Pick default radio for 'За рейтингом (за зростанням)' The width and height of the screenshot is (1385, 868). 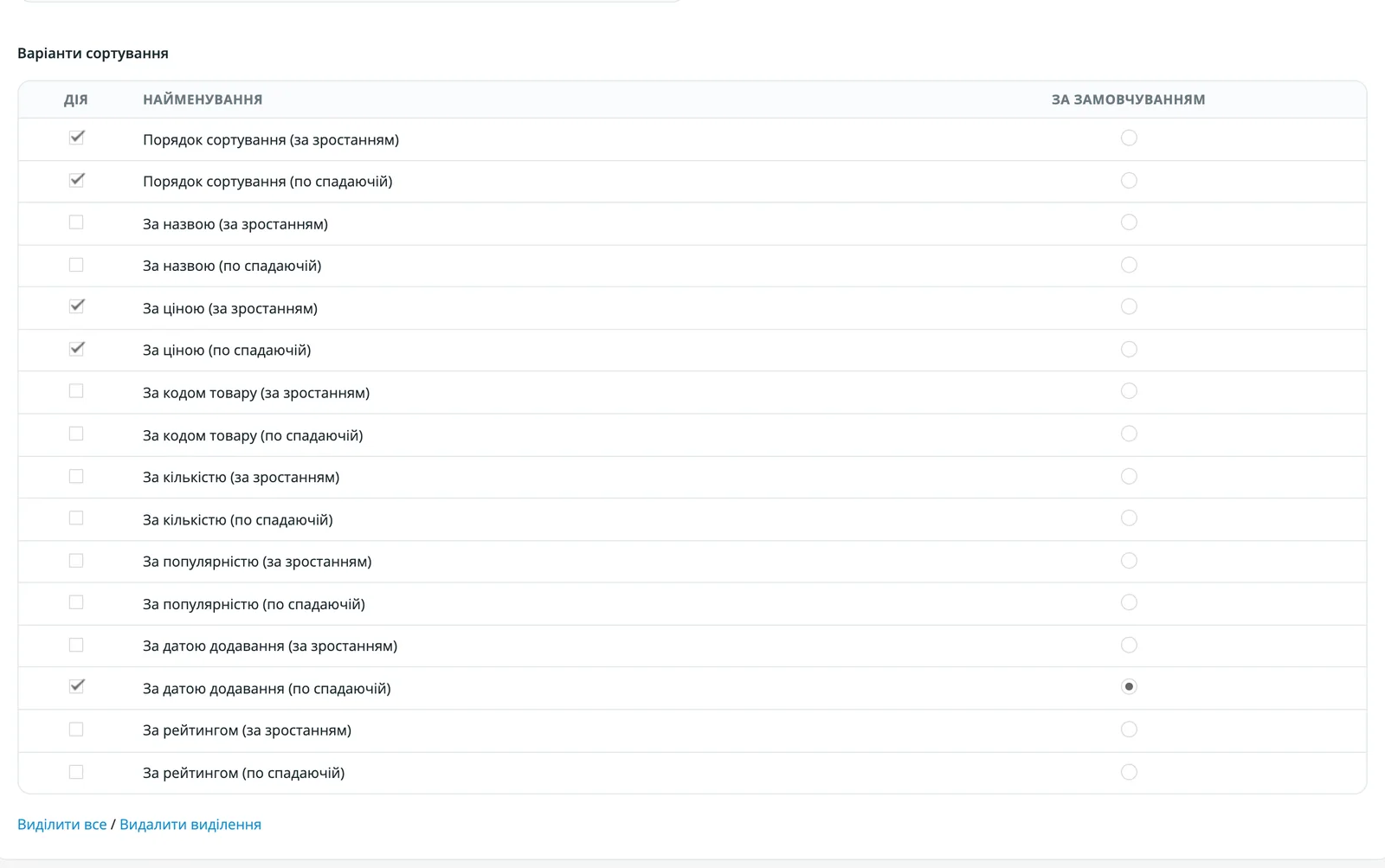[x=1129, y=730]
